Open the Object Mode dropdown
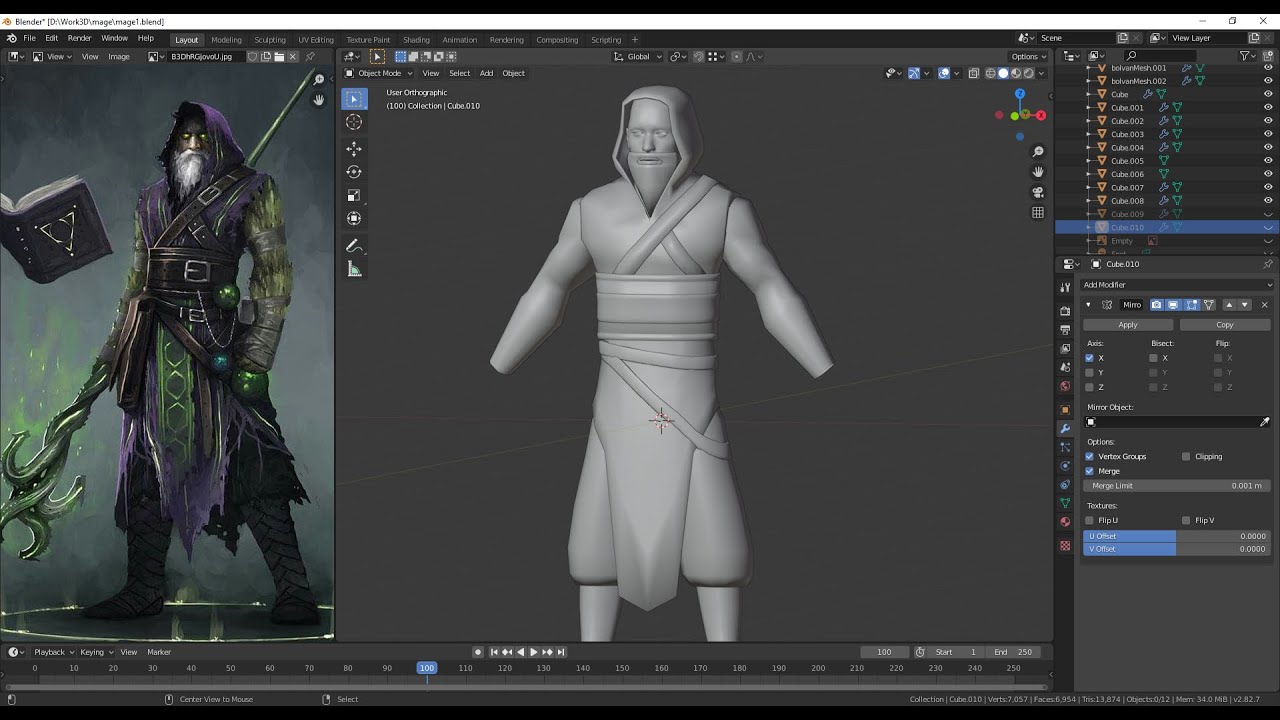Viewport: 1280px width, 720px height. tap(378, 73)
